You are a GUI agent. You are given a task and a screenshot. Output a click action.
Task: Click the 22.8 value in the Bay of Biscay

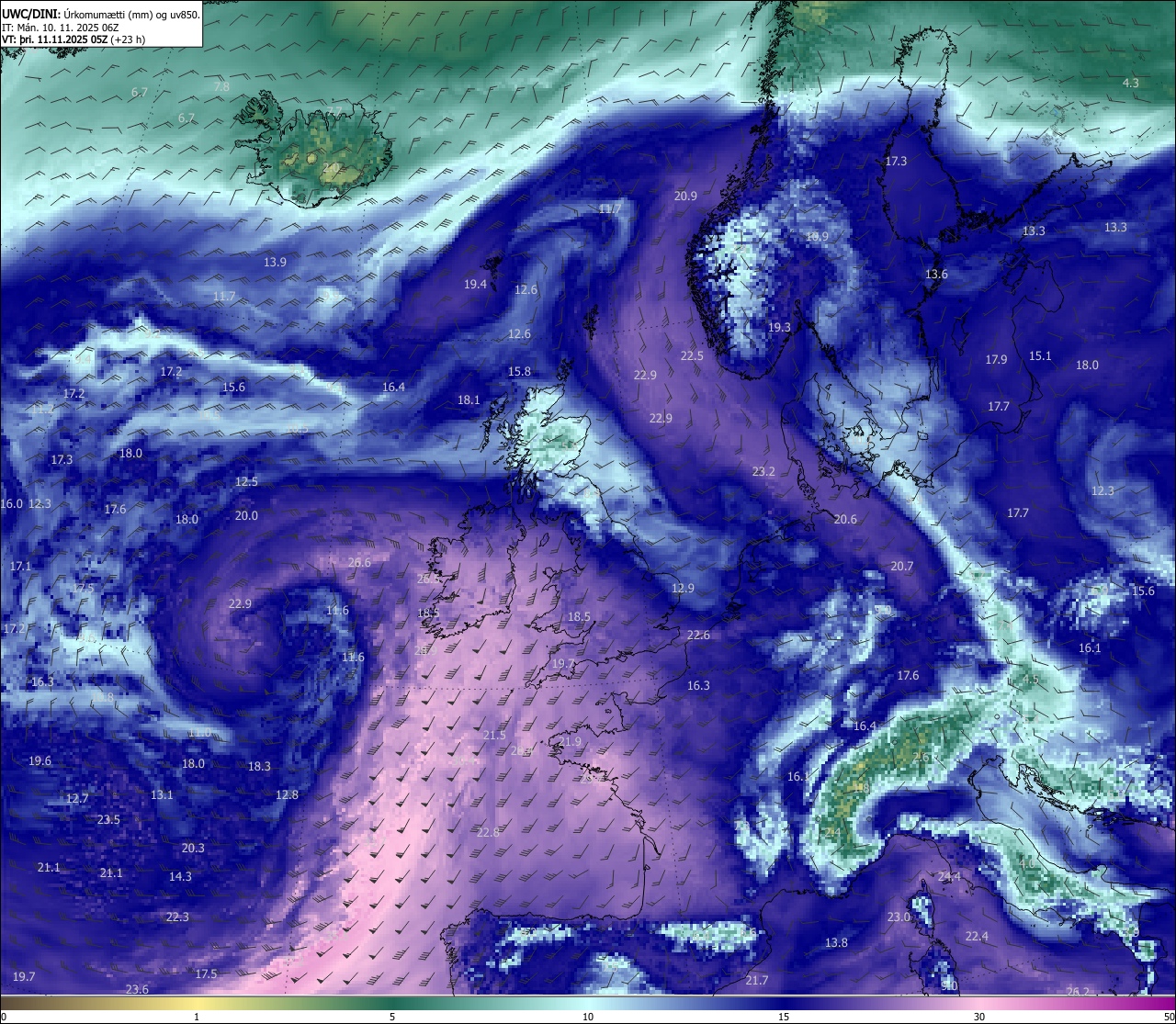[x=488, y=832]
